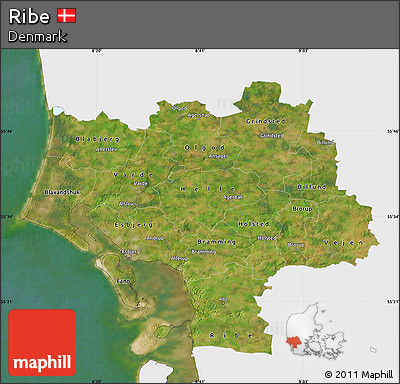Select the Allerslev town label
This screenshot has width=400, height=384.
(107, 149)
